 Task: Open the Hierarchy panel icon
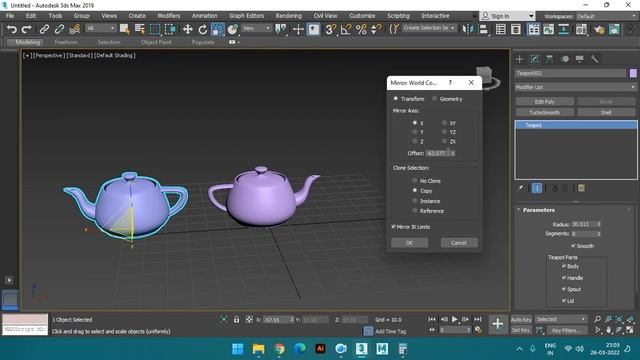(x=549, y=59)
